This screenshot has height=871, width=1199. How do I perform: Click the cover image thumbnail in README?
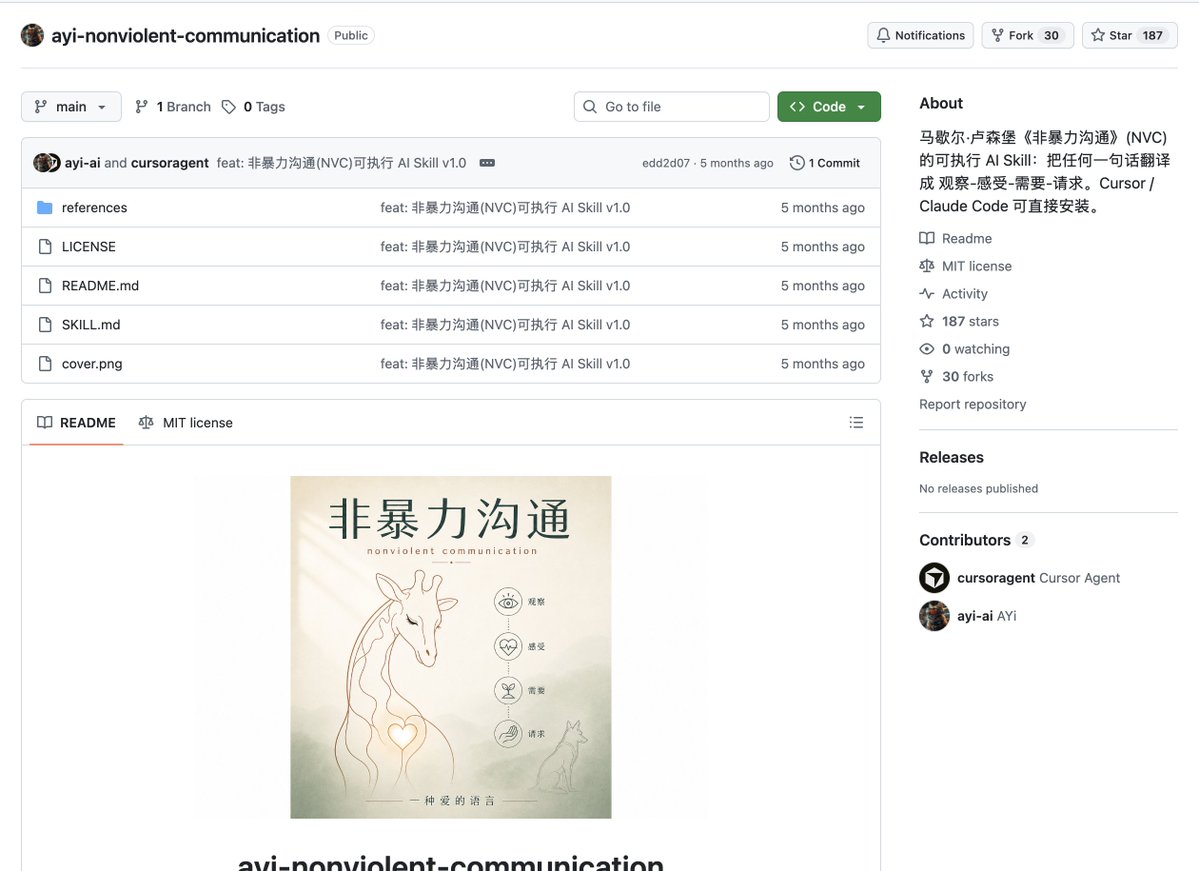[x=450, y=647]
